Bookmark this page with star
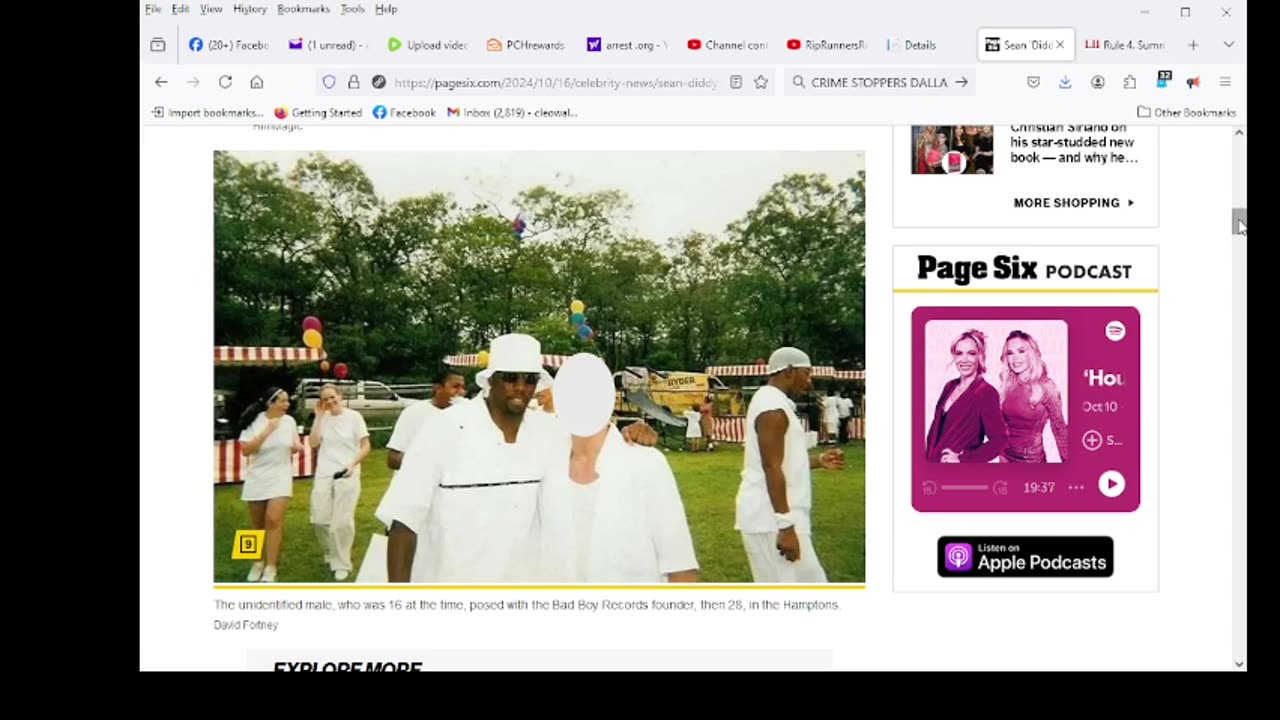This screenshot has height=720, width=1280. tap(761, 82)
